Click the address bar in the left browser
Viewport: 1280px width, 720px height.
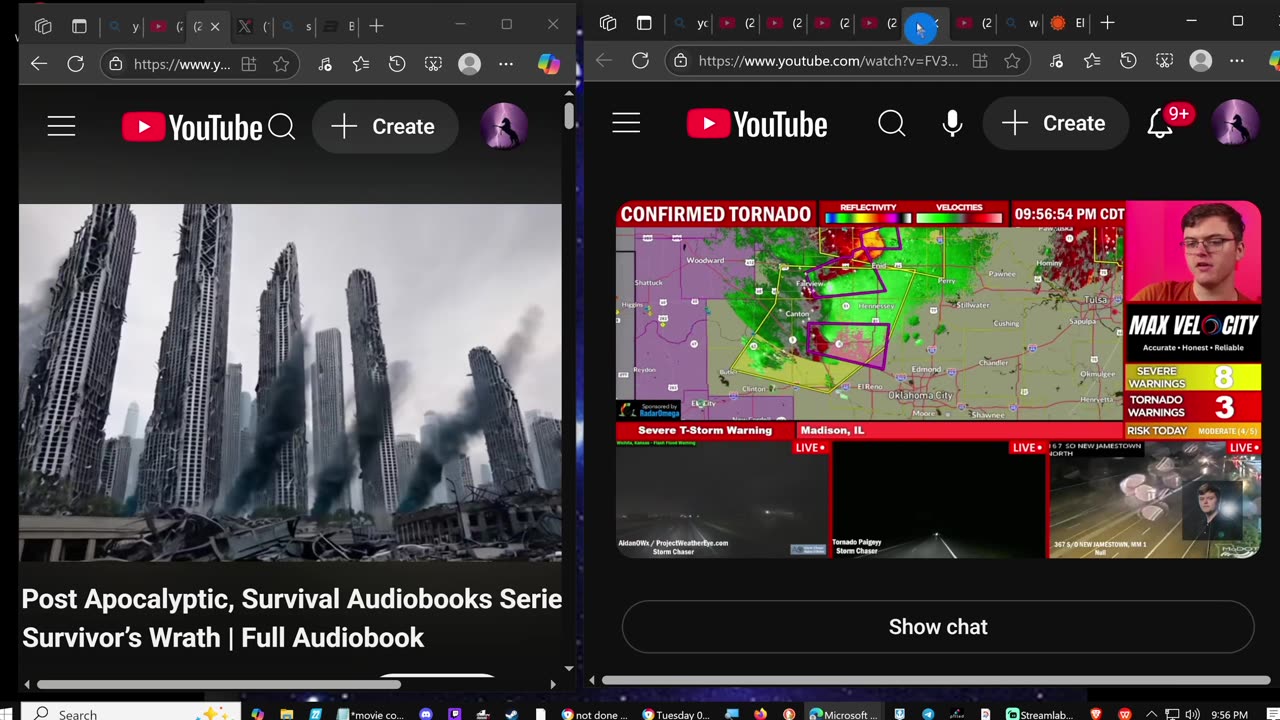pos(182,64)
